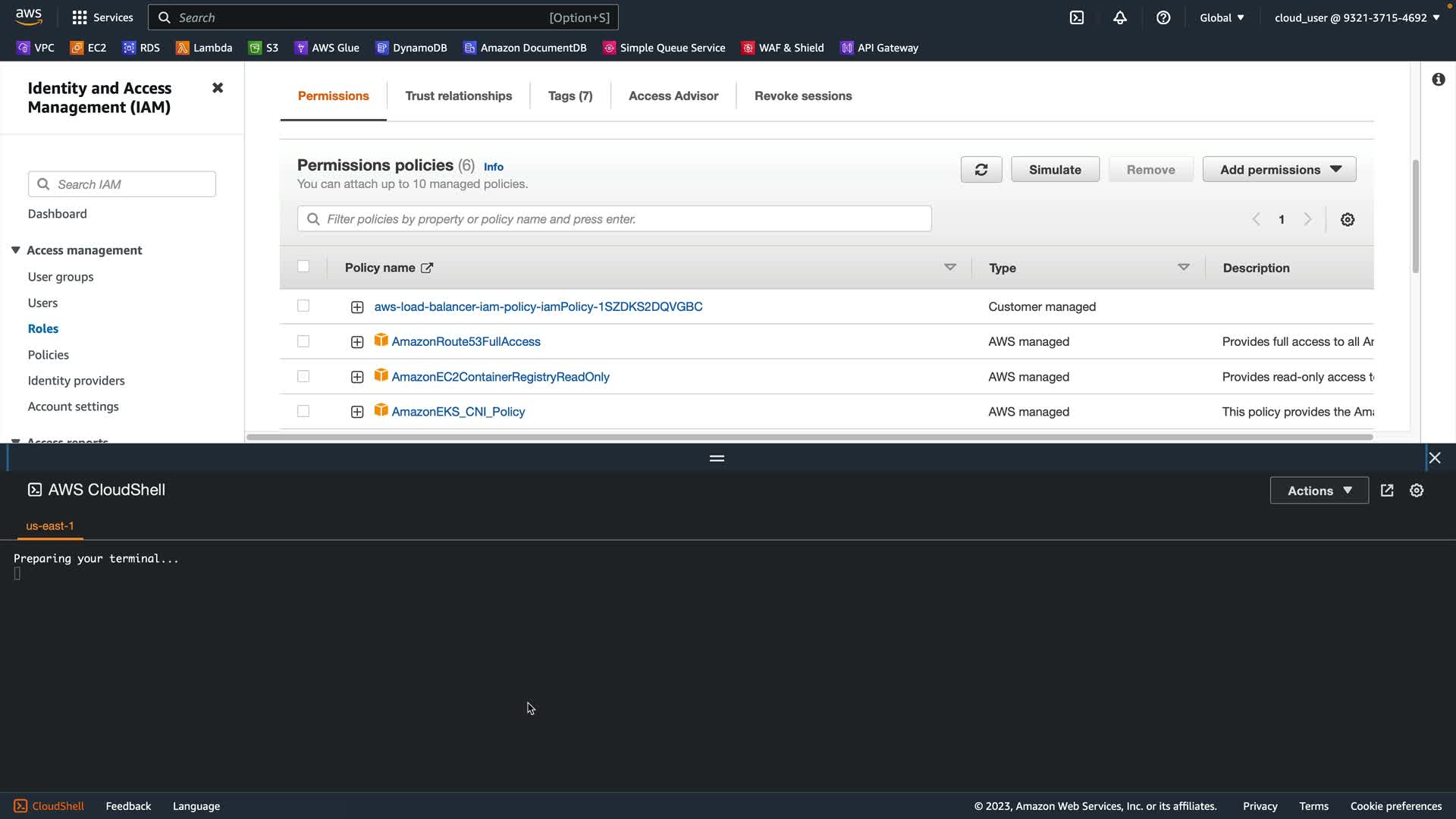The height and width of the screenshot is (819, 1456).
Task: Open the CloudShell icon in the top bar
Action: click(1076, 17)
